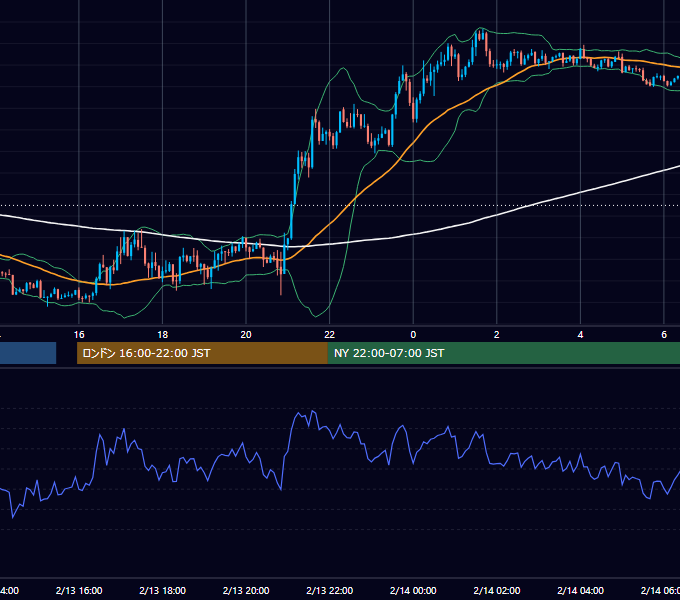Click the "2/13 18:00" date label
Image resolution: width=680 pixels, height=600 pixels.
click(x=163, y=590)
